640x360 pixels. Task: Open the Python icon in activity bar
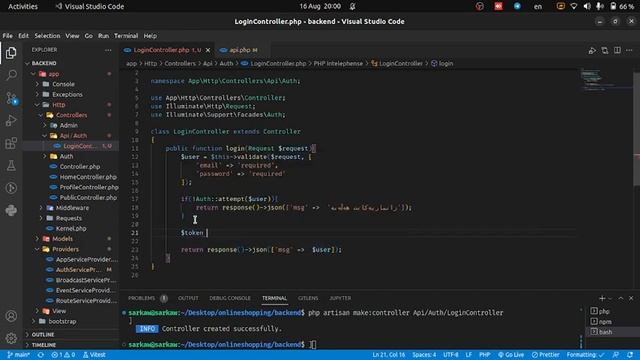click(11, 210)
